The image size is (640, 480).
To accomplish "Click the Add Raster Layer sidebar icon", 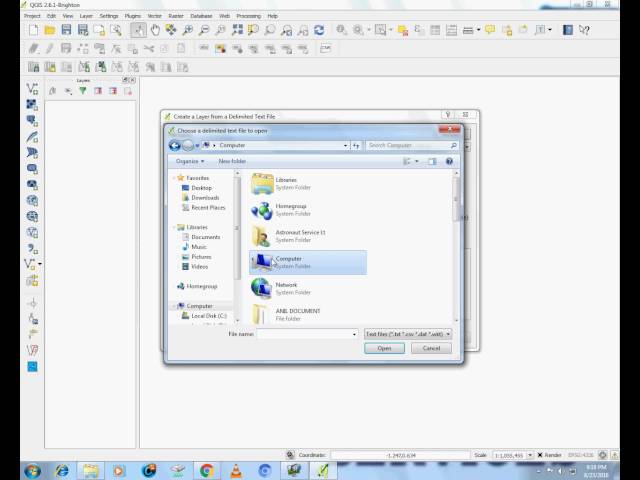I will [x=32, y=104].
